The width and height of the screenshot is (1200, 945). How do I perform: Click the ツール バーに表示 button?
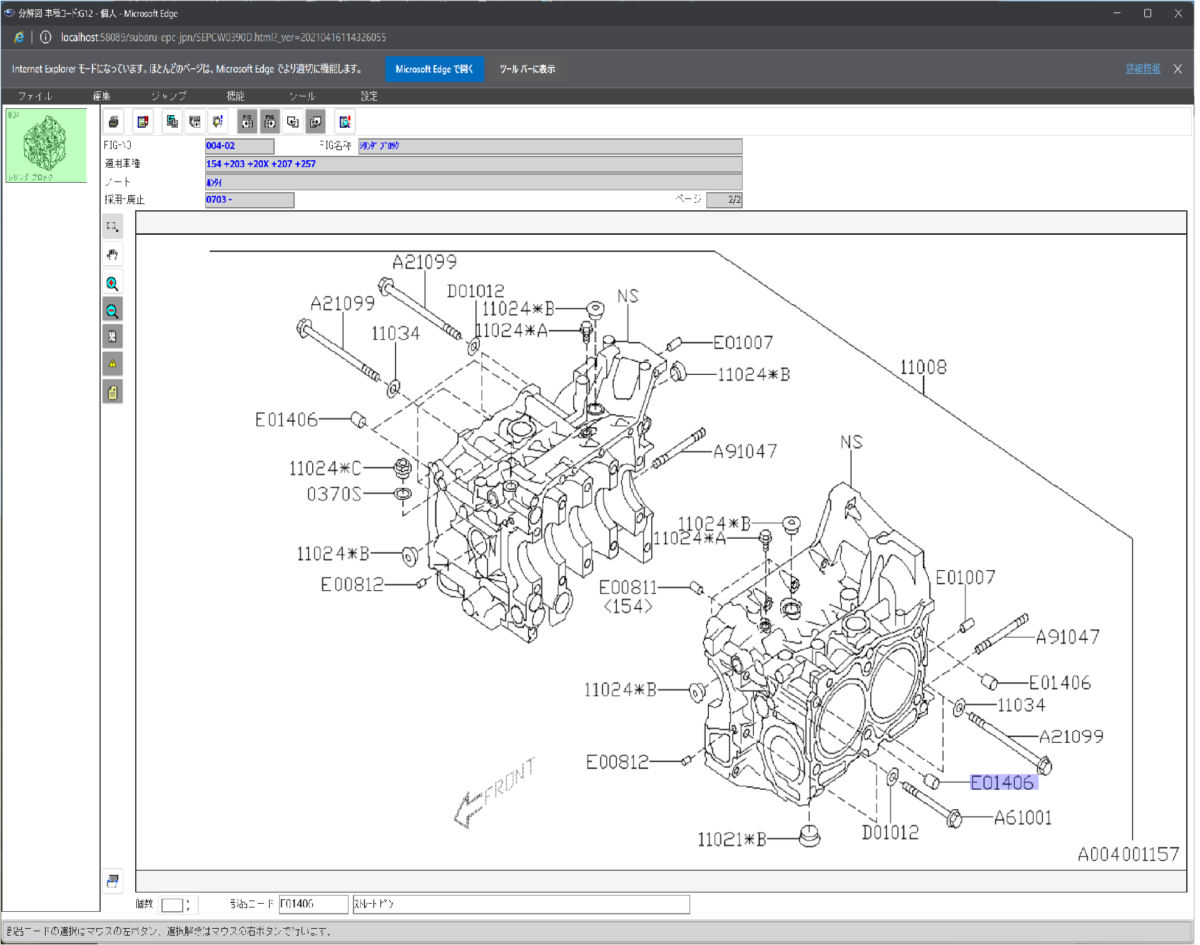point(527,69)
